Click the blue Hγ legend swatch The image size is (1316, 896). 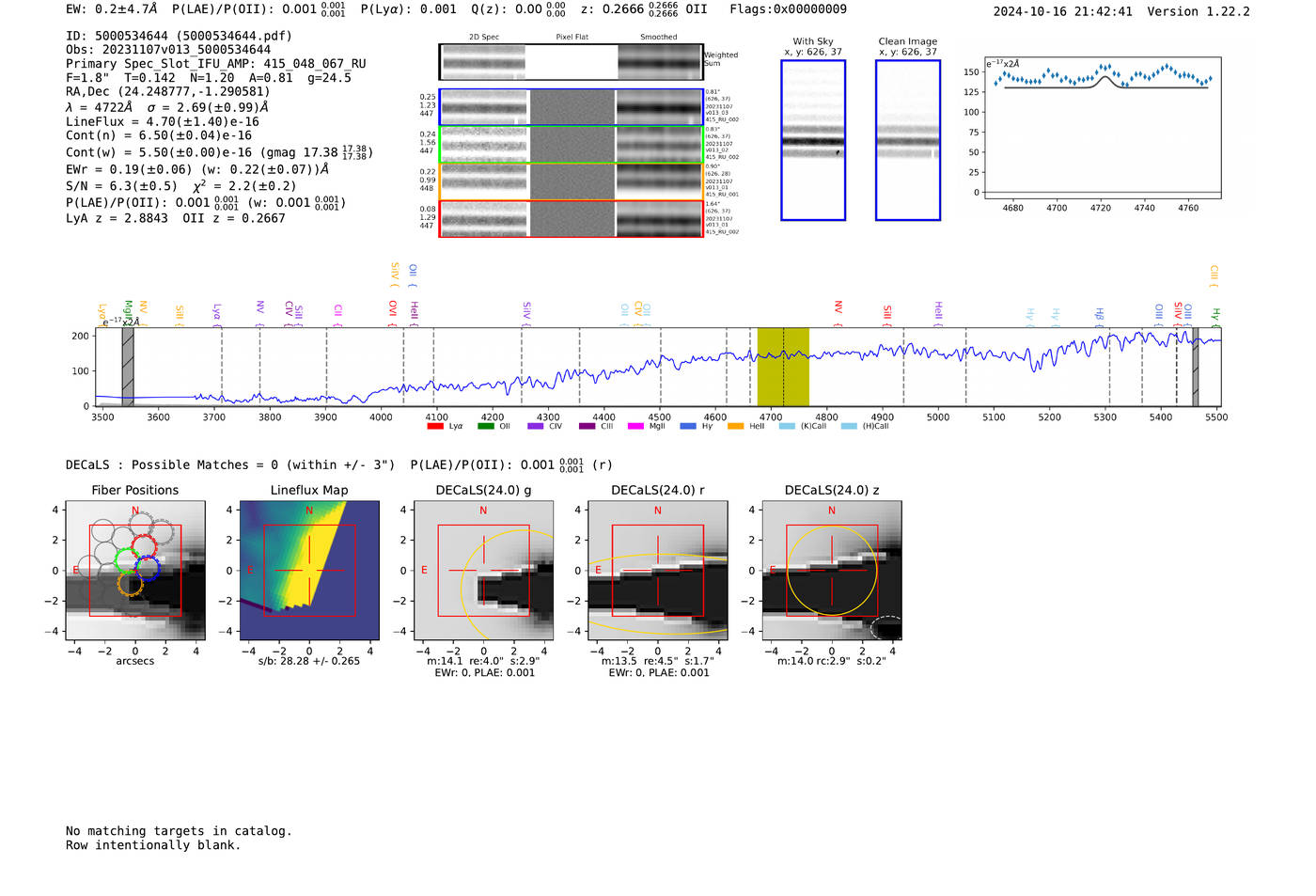688,426
